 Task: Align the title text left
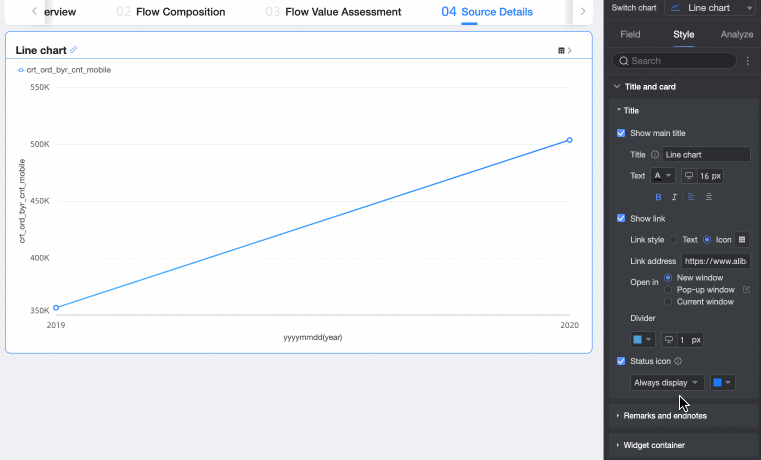click(x=691, y=197)
